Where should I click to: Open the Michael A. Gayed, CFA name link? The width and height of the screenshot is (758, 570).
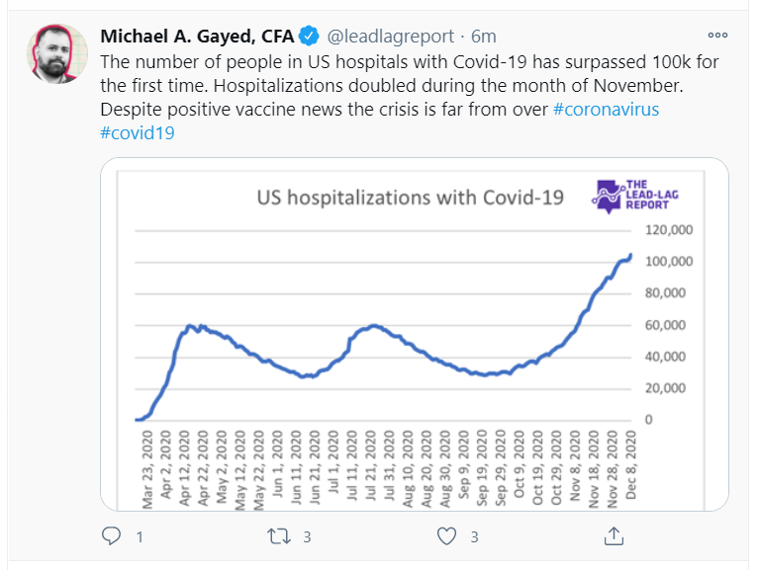click(x=197, y=36)
